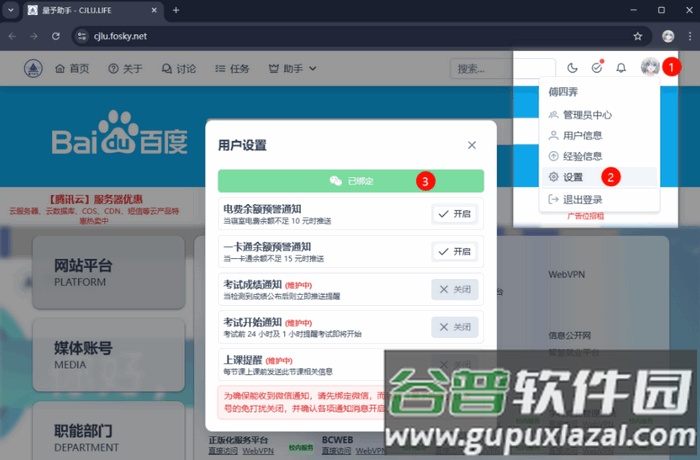Open notifications via the bell icon
This screenshot has height=460, width=700.
click(621, 68)
